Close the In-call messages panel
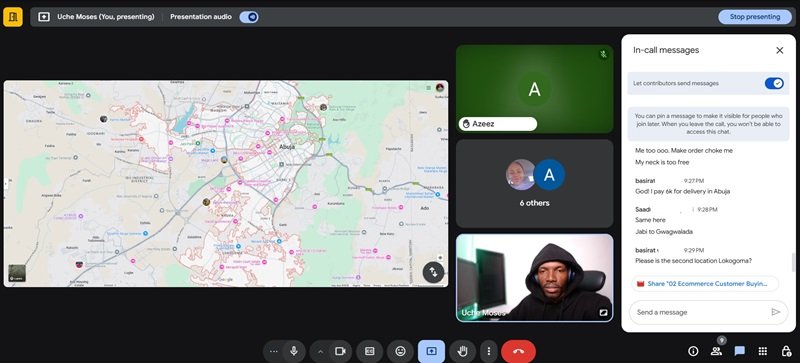800x363 pixels. 780,50
